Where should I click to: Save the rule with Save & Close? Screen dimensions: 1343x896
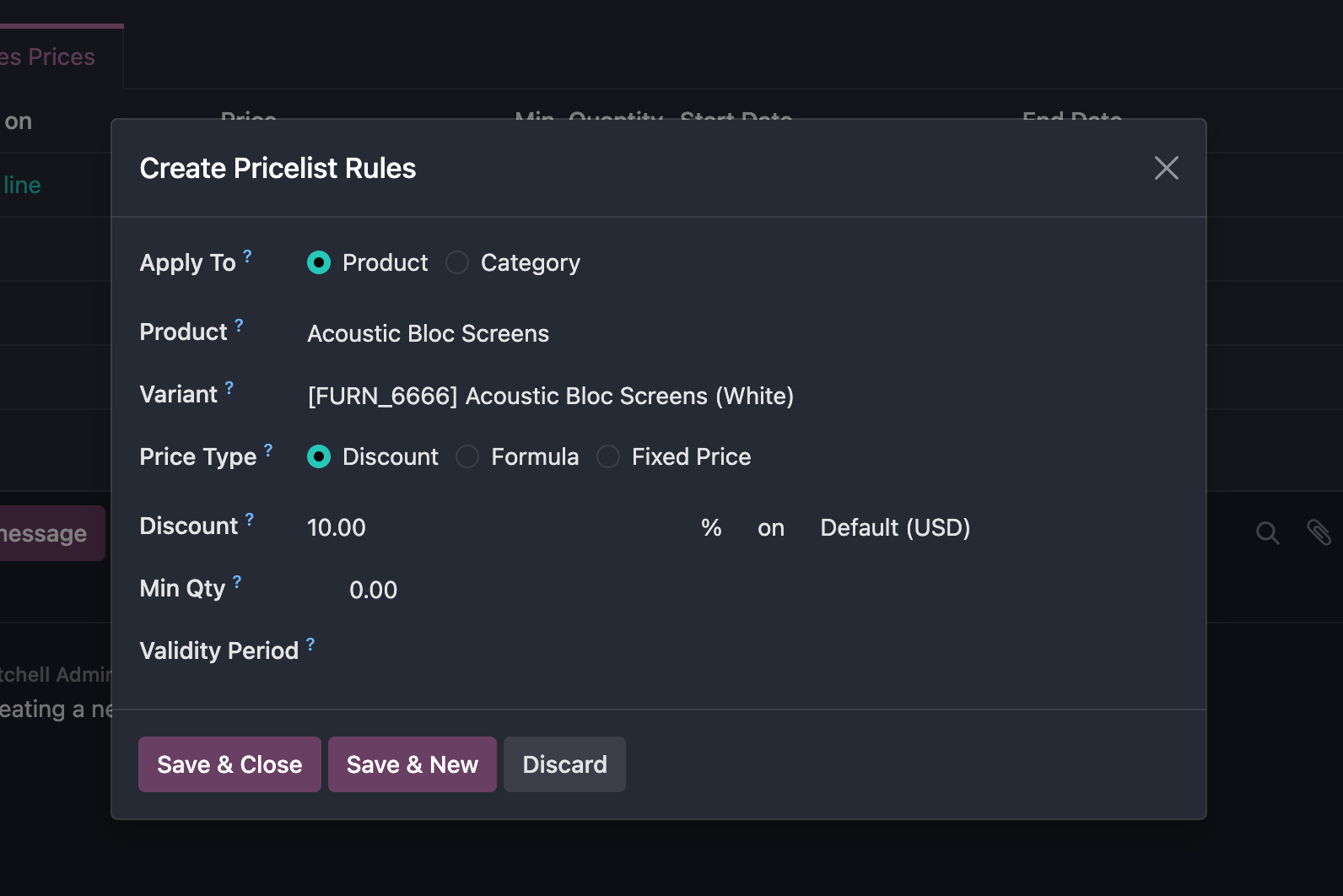[229, 764]
